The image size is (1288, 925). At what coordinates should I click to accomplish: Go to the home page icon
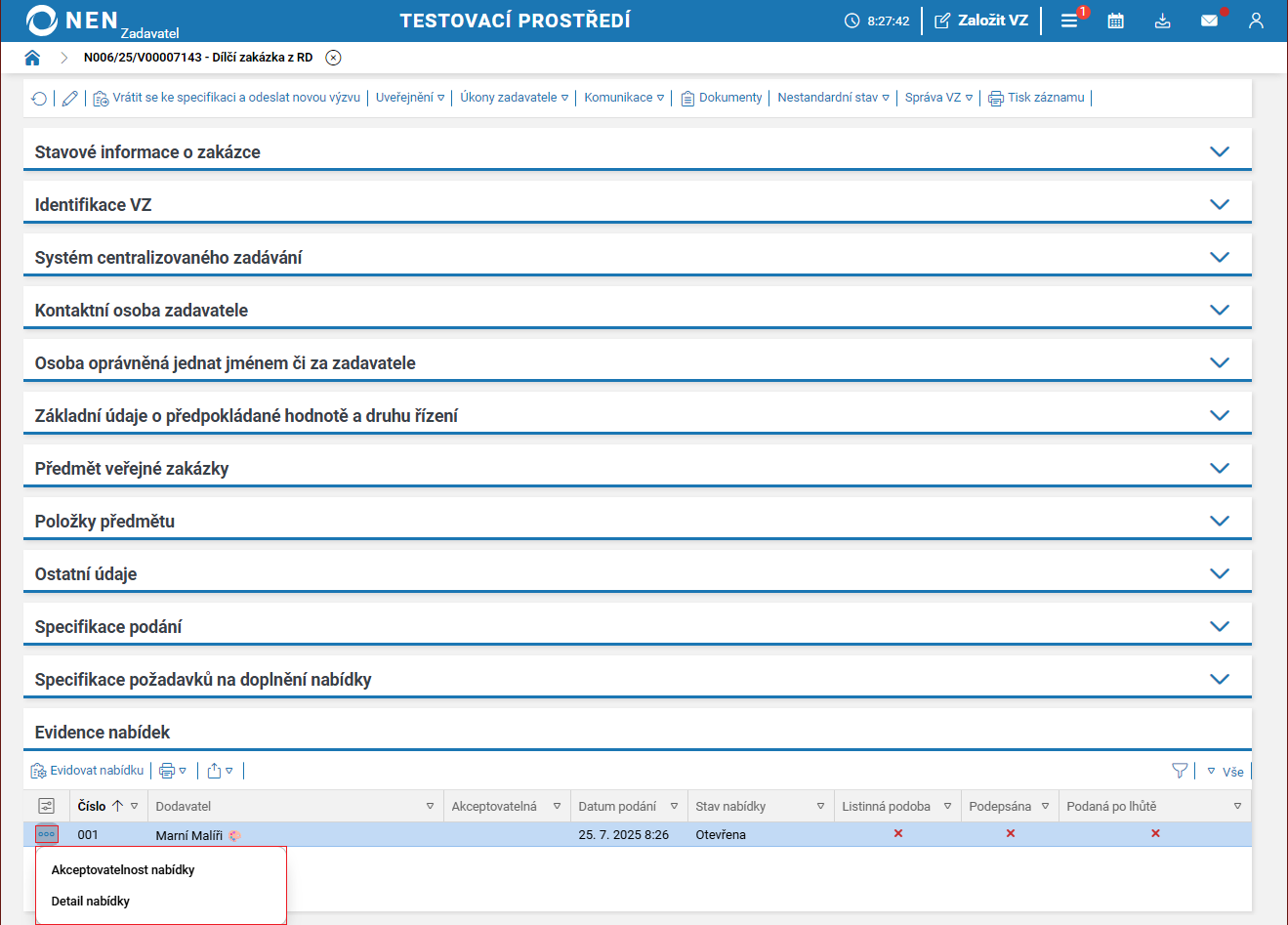tap(32, 58)
